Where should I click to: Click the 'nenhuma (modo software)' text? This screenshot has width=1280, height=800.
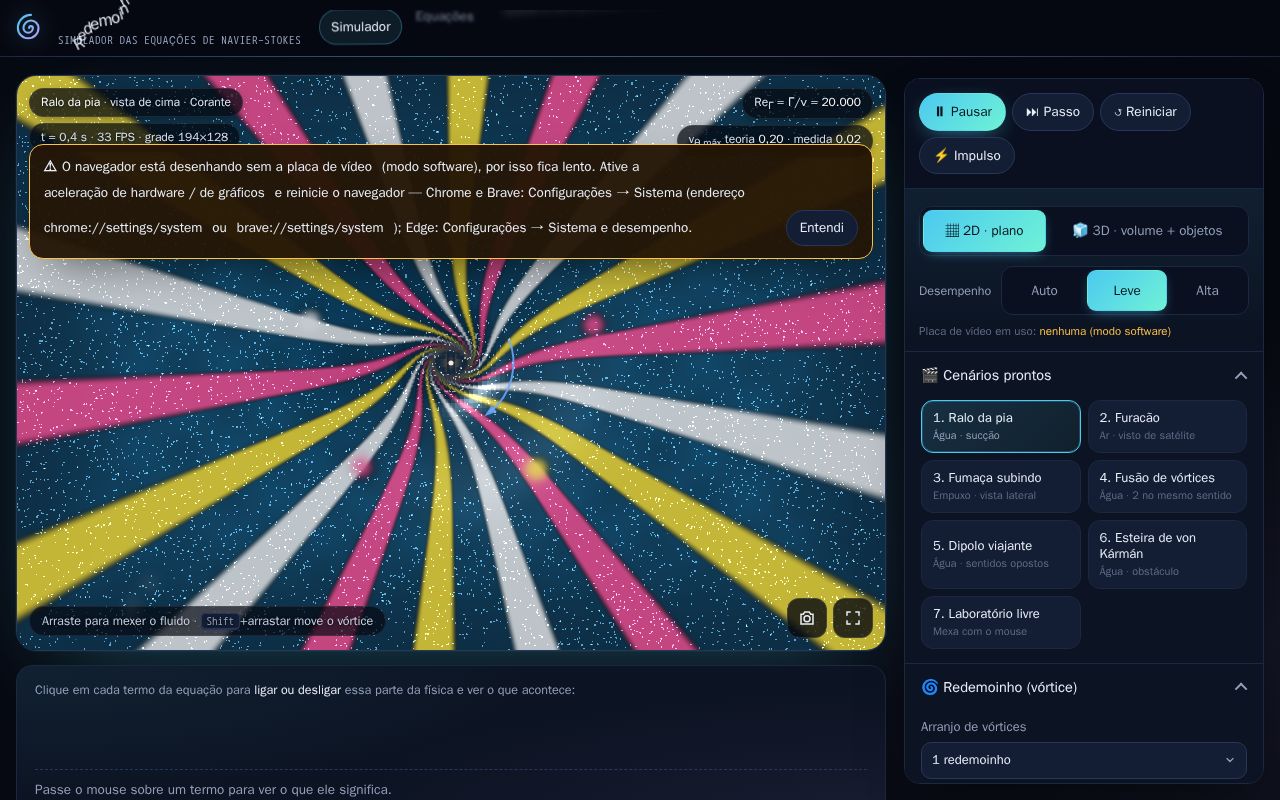1105,331
